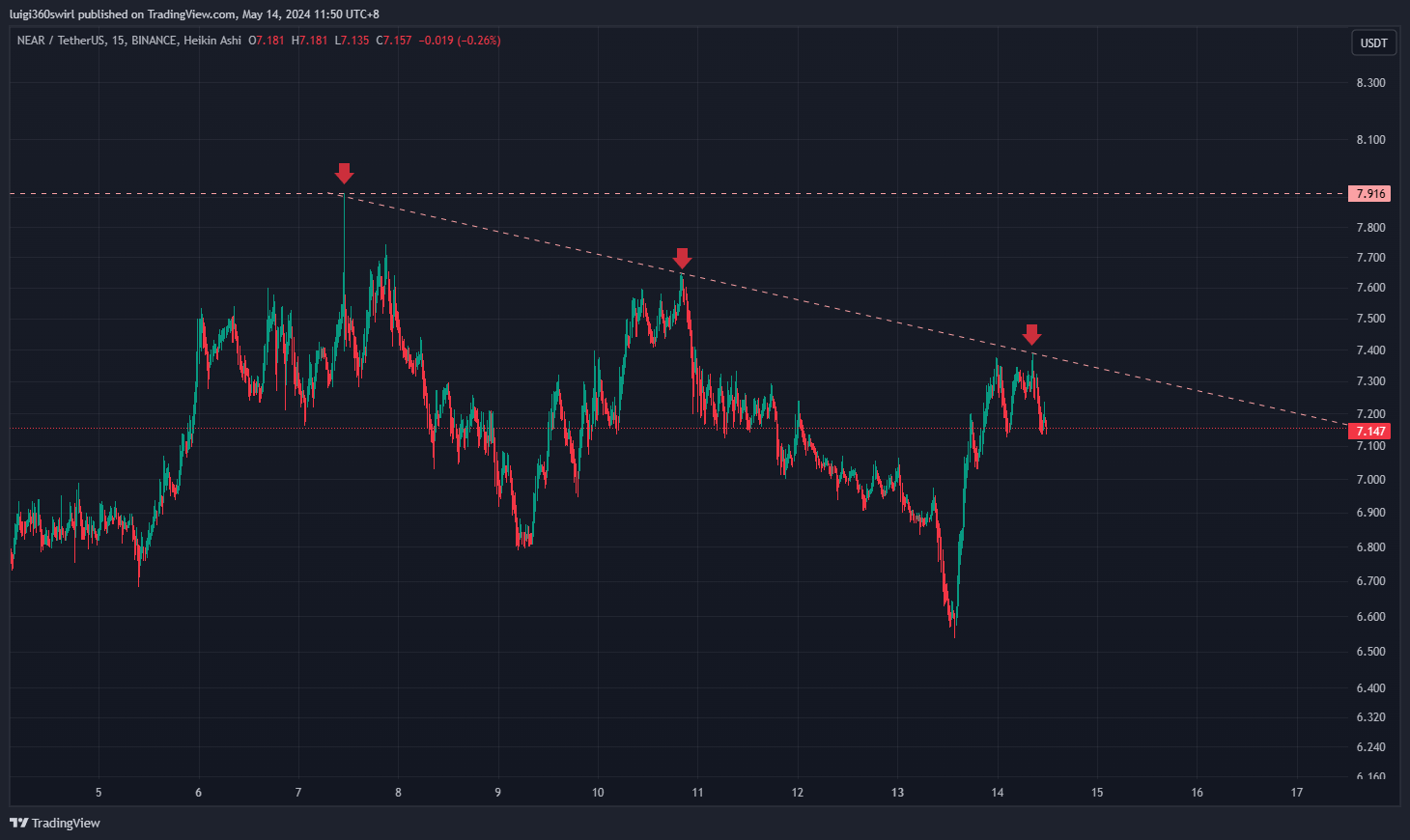Click the change value −0.019 (−0.26%)
Image resolution: width=1410 pixels, height=840 pixels.
(460, 41)
